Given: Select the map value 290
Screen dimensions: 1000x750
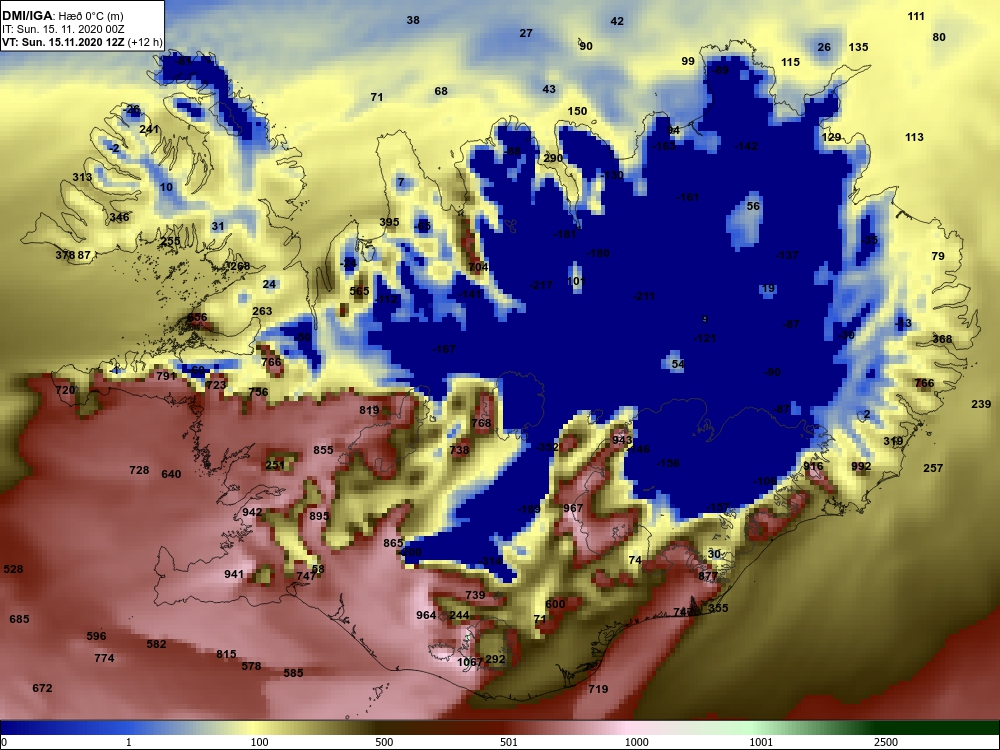Looking at the screenshot, I should [553, 158].
